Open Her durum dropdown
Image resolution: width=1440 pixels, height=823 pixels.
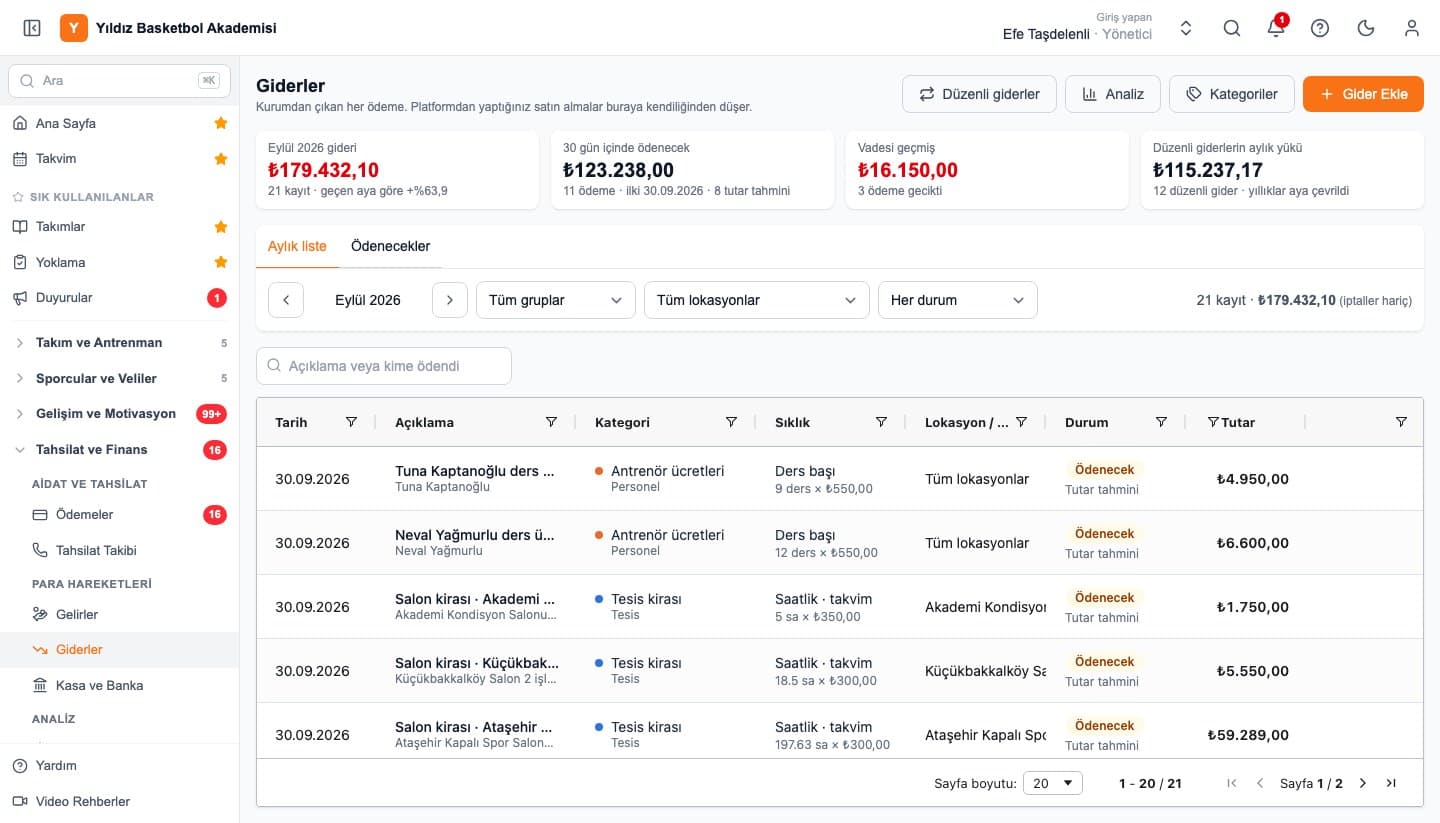958,300
